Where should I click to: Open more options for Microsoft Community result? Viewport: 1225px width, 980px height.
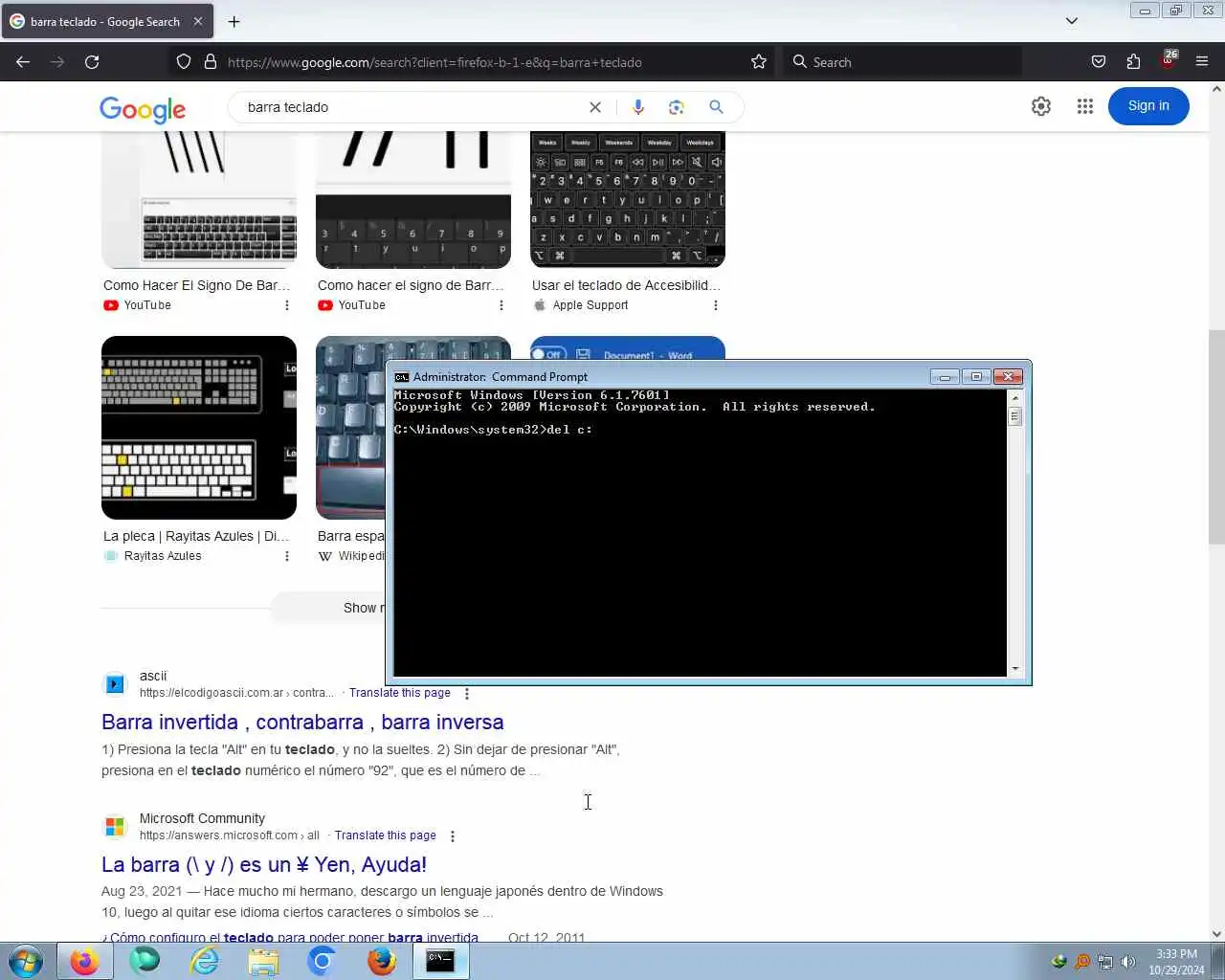[x=452, y=835]
